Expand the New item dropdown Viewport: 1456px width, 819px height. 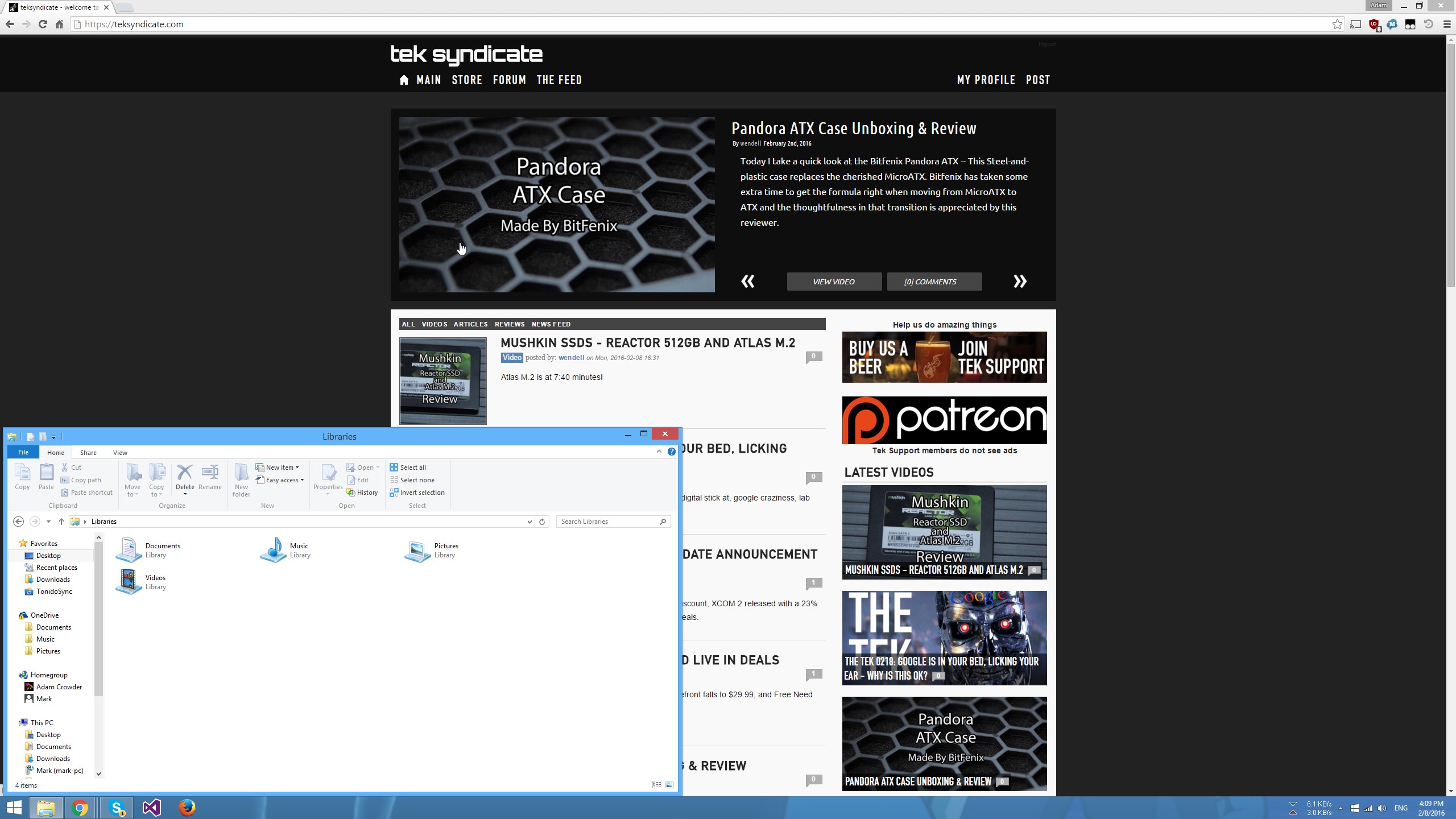coord(278,468)
